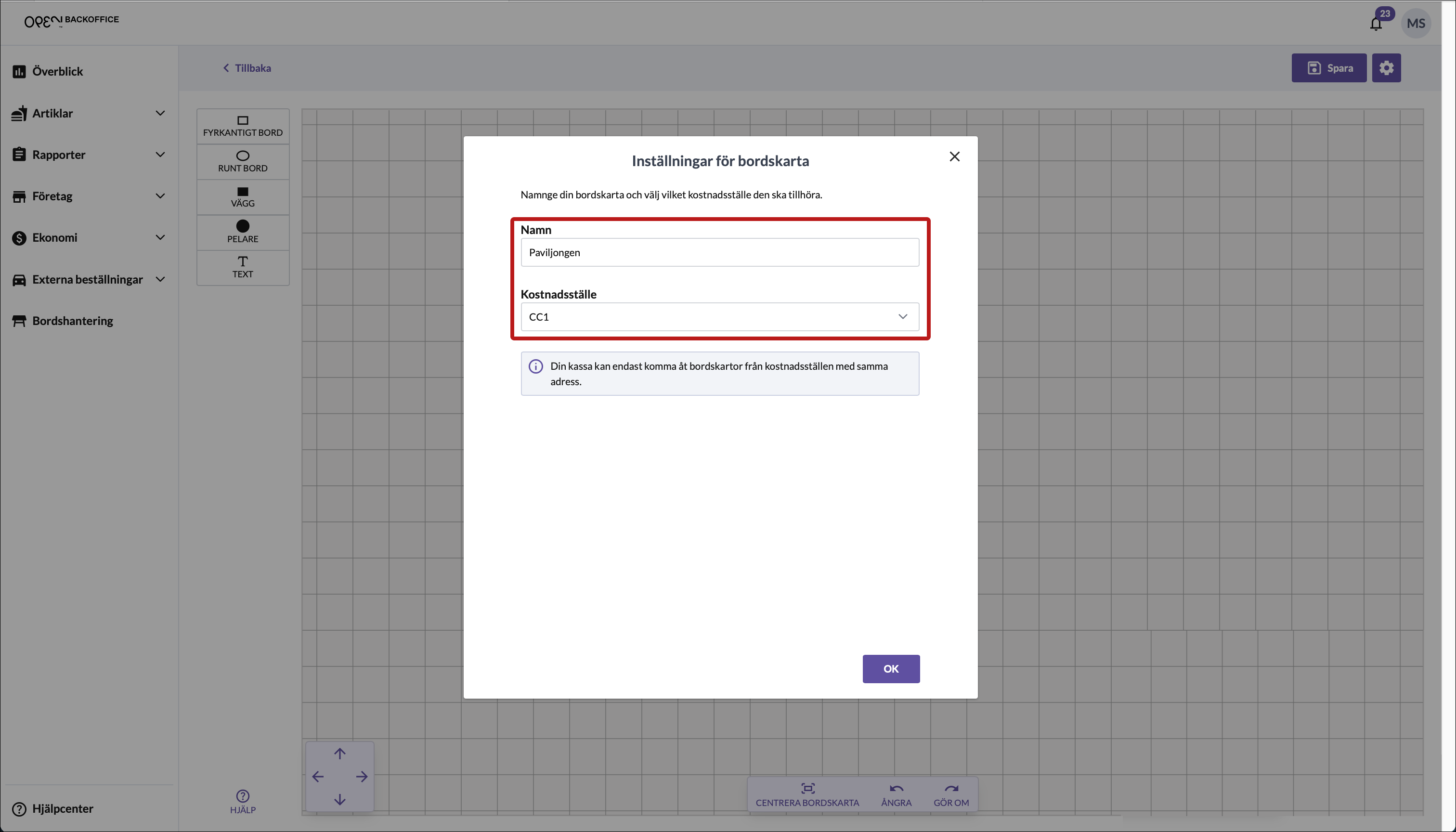Undo with the Ångra button
This screenshot has width=1456, height=832.
[896, 795]
